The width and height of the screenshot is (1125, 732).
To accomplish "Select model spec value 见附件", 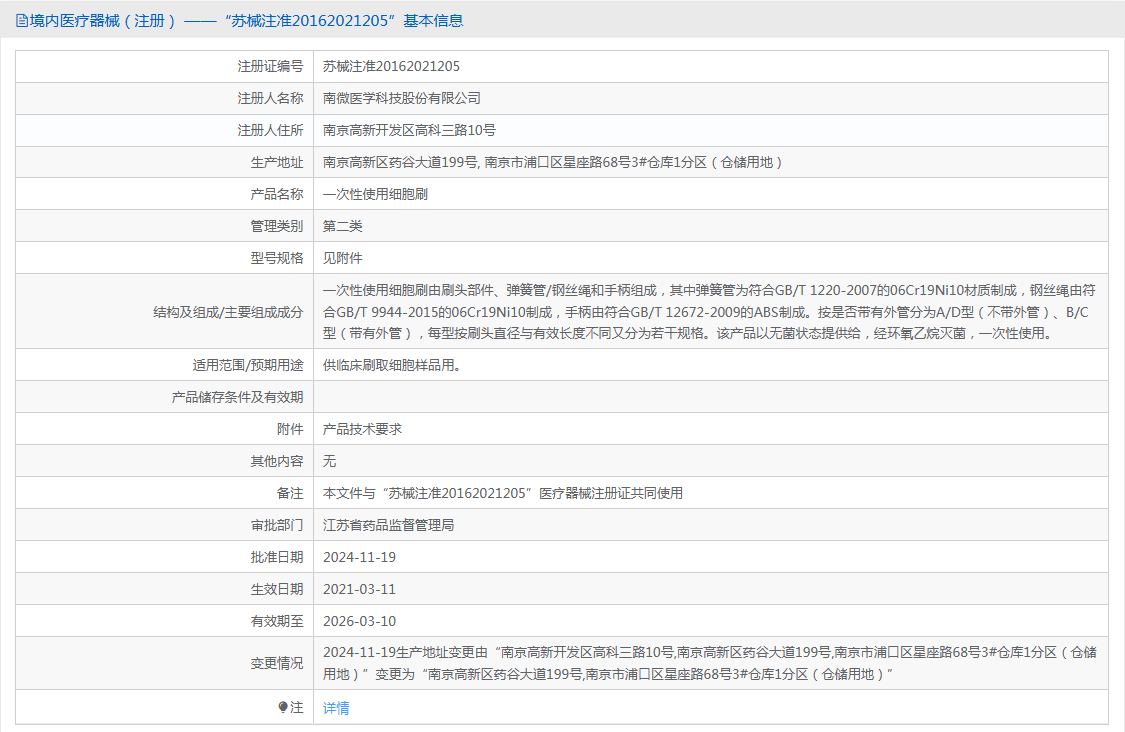I will point(342,258).
